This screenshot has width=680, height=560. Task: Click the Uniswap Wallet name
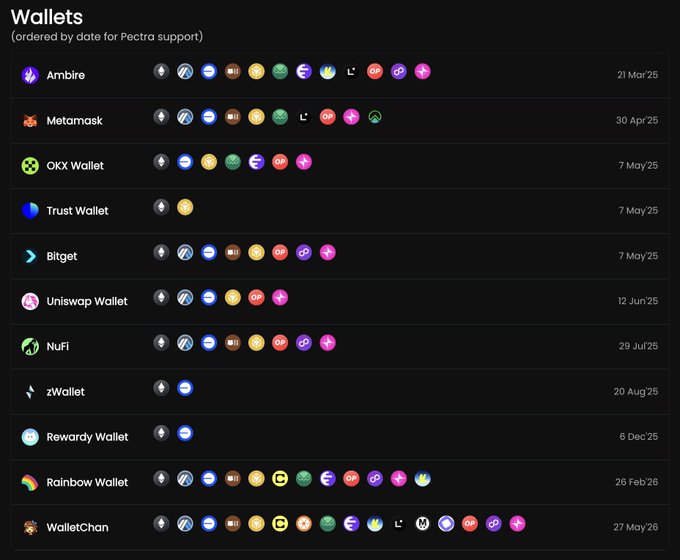[87, 301]
